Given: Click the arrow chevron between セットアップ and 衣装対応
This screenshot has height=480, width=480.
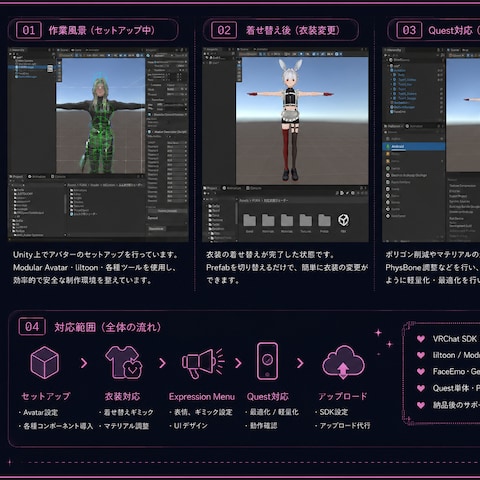Looking at the screenshot, I should point(84,363).
